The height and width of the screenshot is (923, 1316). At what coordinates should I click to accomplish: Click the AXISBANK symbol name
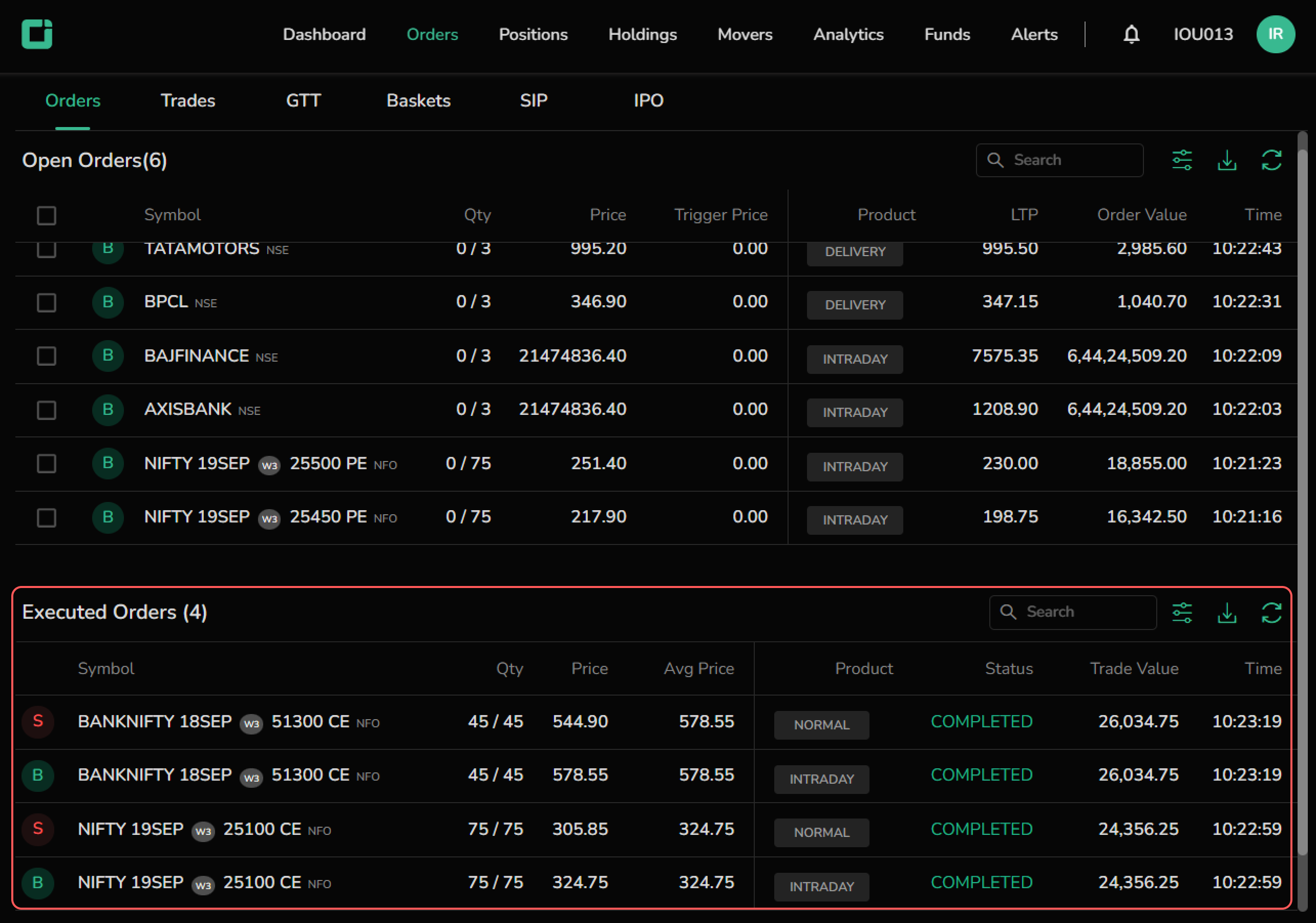click(188, 409)
